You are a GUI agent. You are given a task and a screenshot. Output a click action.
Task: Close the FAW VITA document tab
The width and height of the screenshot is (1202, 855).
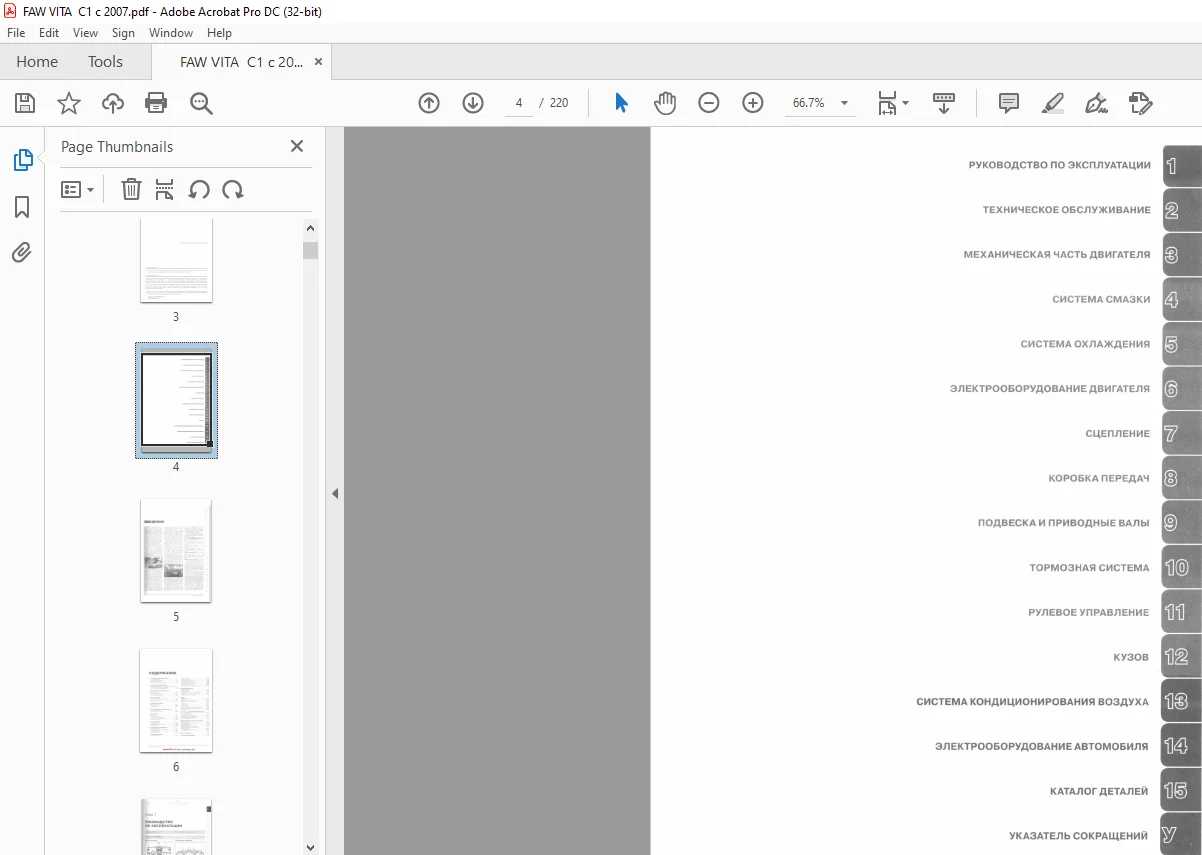[x=319, y=61]
